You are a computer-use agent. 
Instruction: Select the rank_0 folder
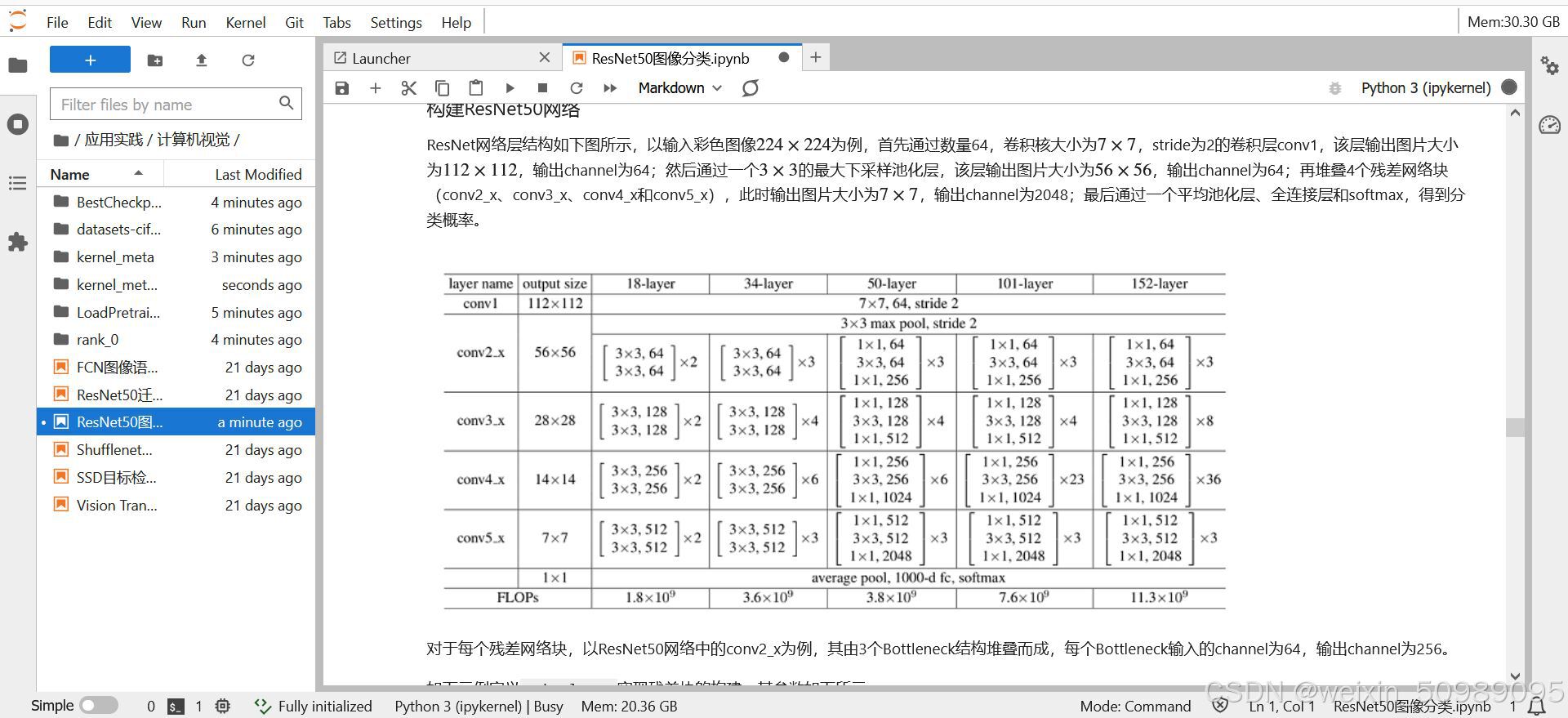click(x=176, y=340)
